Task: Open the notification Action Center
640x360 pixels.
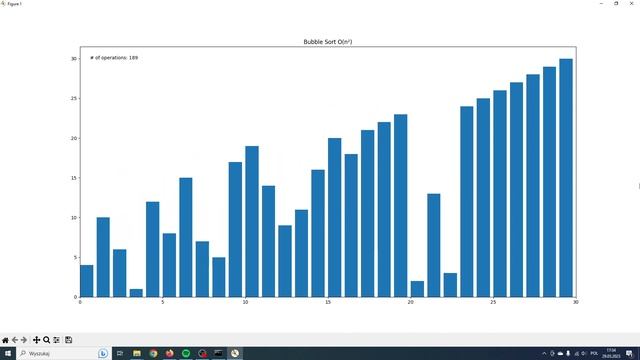Action: click(x=629, y=353)
